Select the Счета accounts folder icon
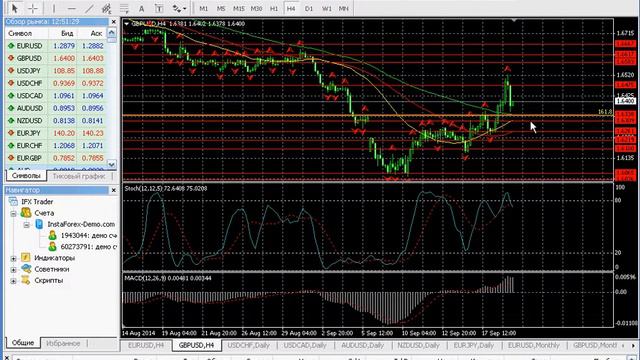 [x=26, y=213]
